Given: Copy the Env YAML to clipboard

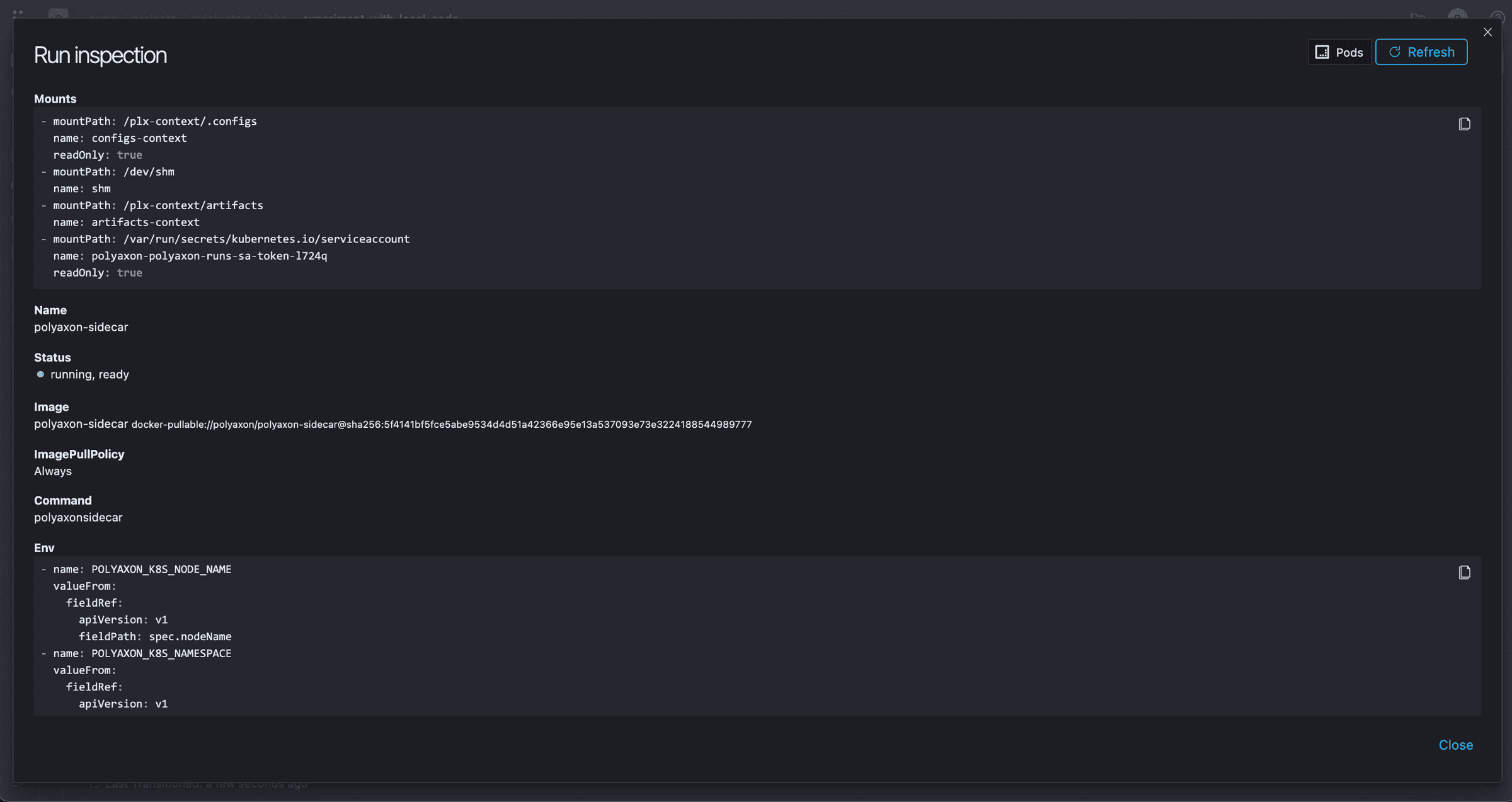Looking at the screenshot, I should click(x=1464, y=572).
